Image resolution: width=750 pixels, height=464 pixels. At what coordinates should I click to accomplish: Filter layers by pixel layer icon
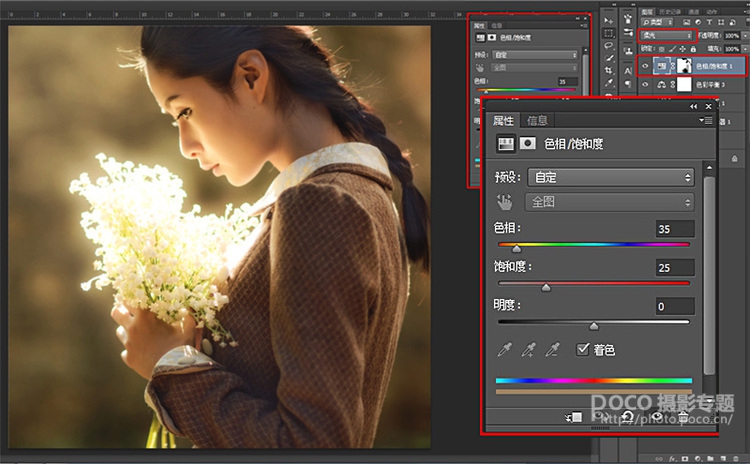pyautogui.click(x=686, y=22)
